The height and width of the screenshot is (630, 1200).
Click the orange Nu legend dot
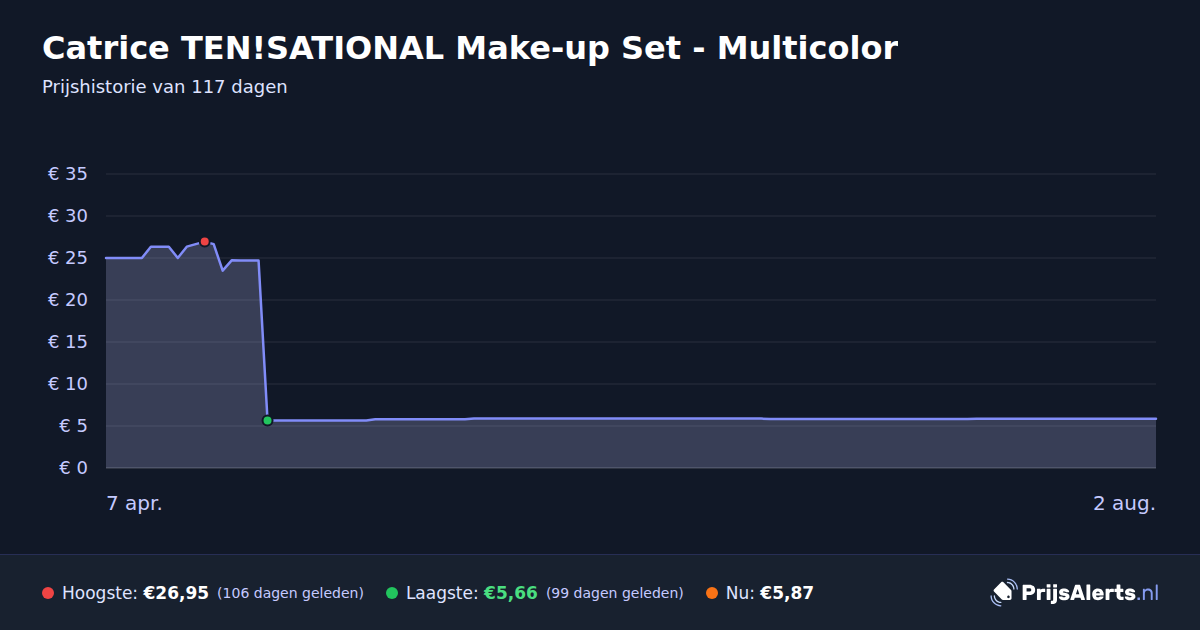coord(712,593)
